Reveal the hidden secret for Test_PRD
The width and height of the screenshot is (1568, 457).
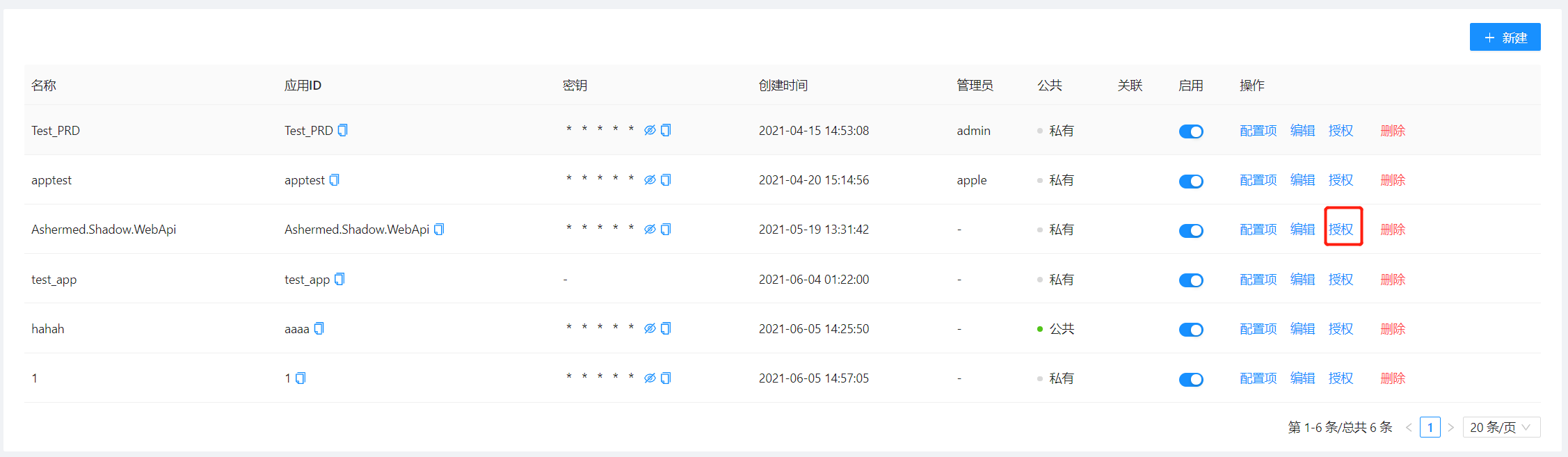[x=650, y=130]
